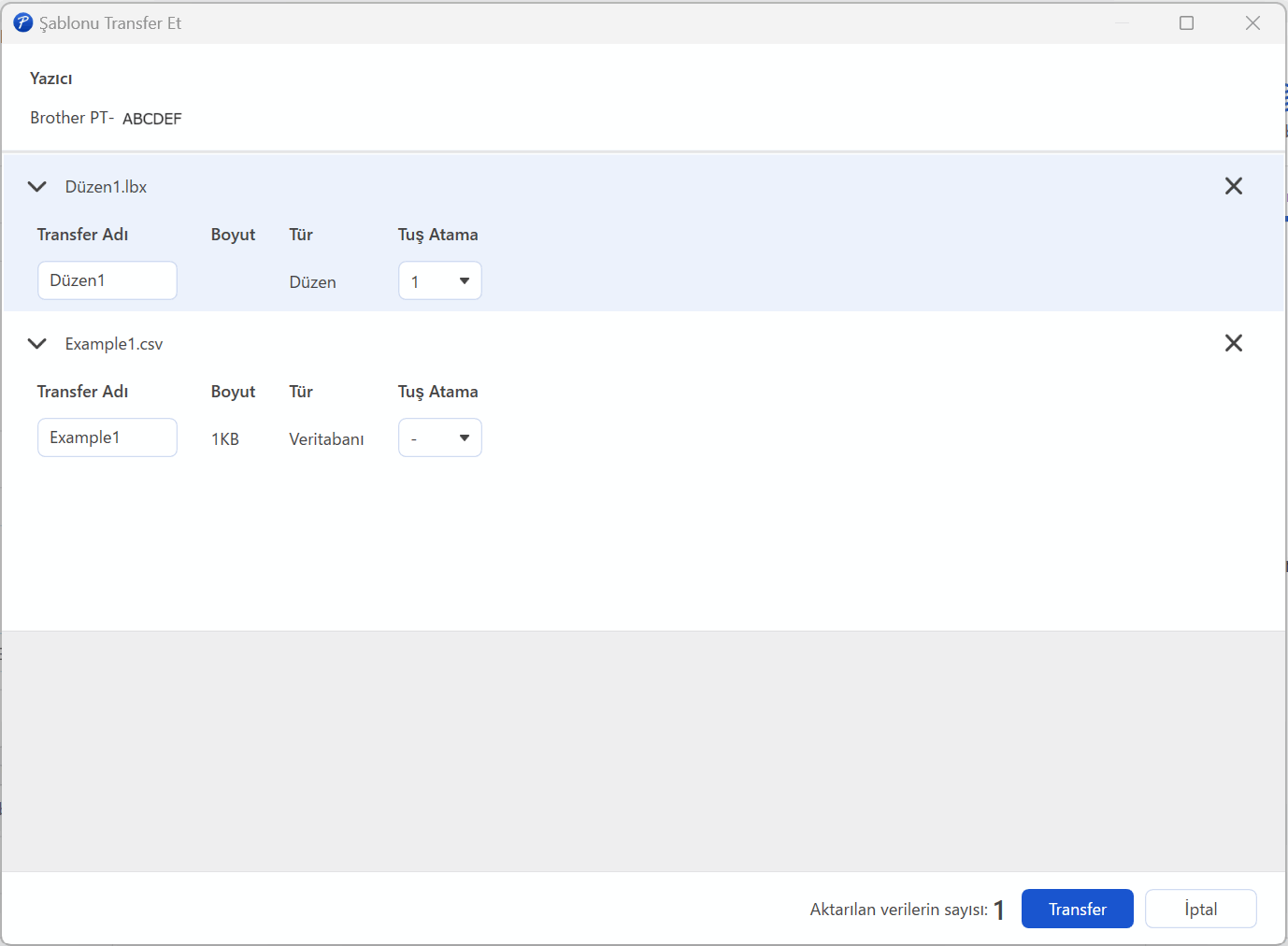This screenshot has height=946, width=1288.
Task: Click the P-touch app icon in title bar
Action: pos(22,22)
